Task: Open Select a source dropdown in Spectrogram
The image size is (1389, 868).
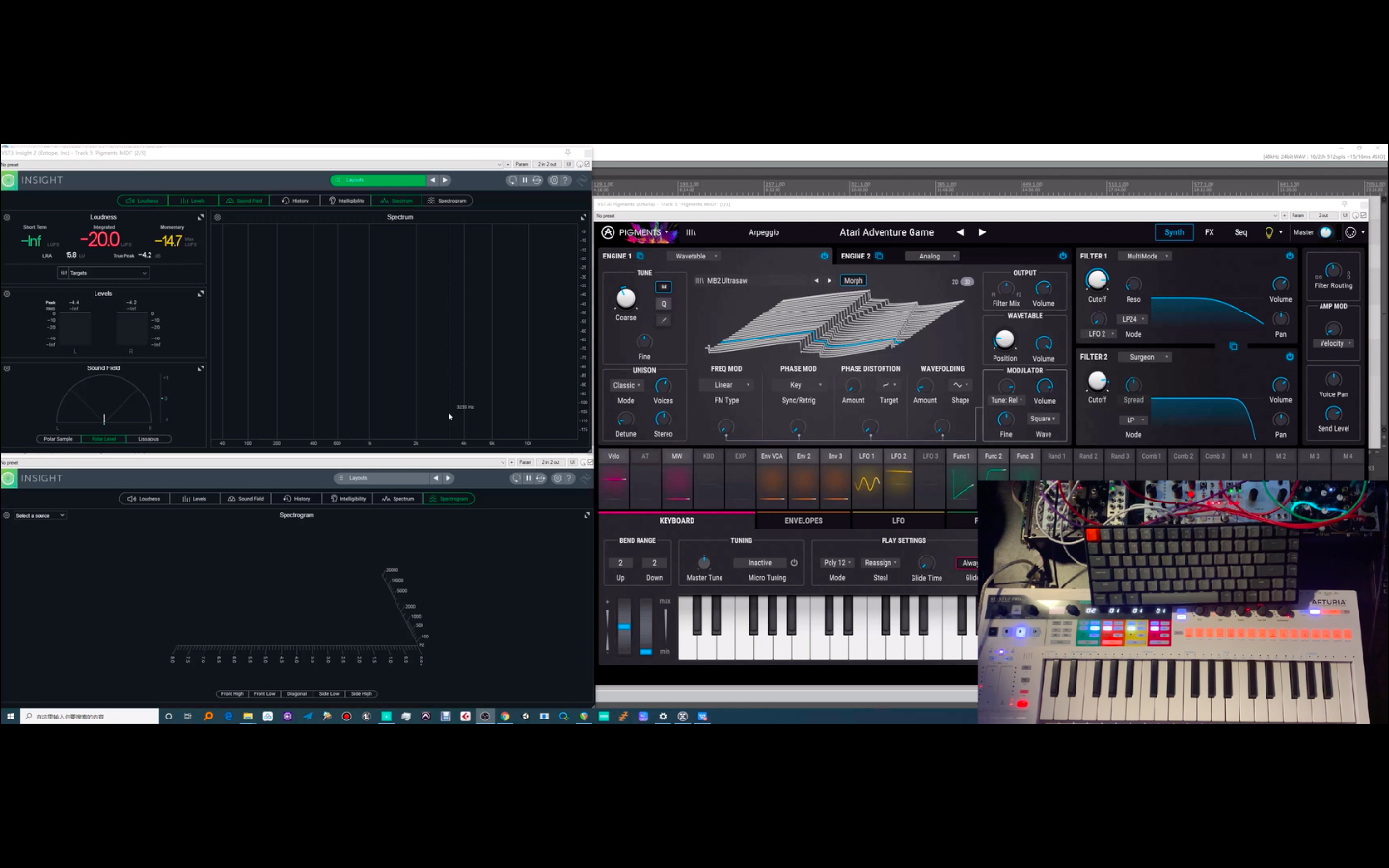Action: click(x=39, y=515)
